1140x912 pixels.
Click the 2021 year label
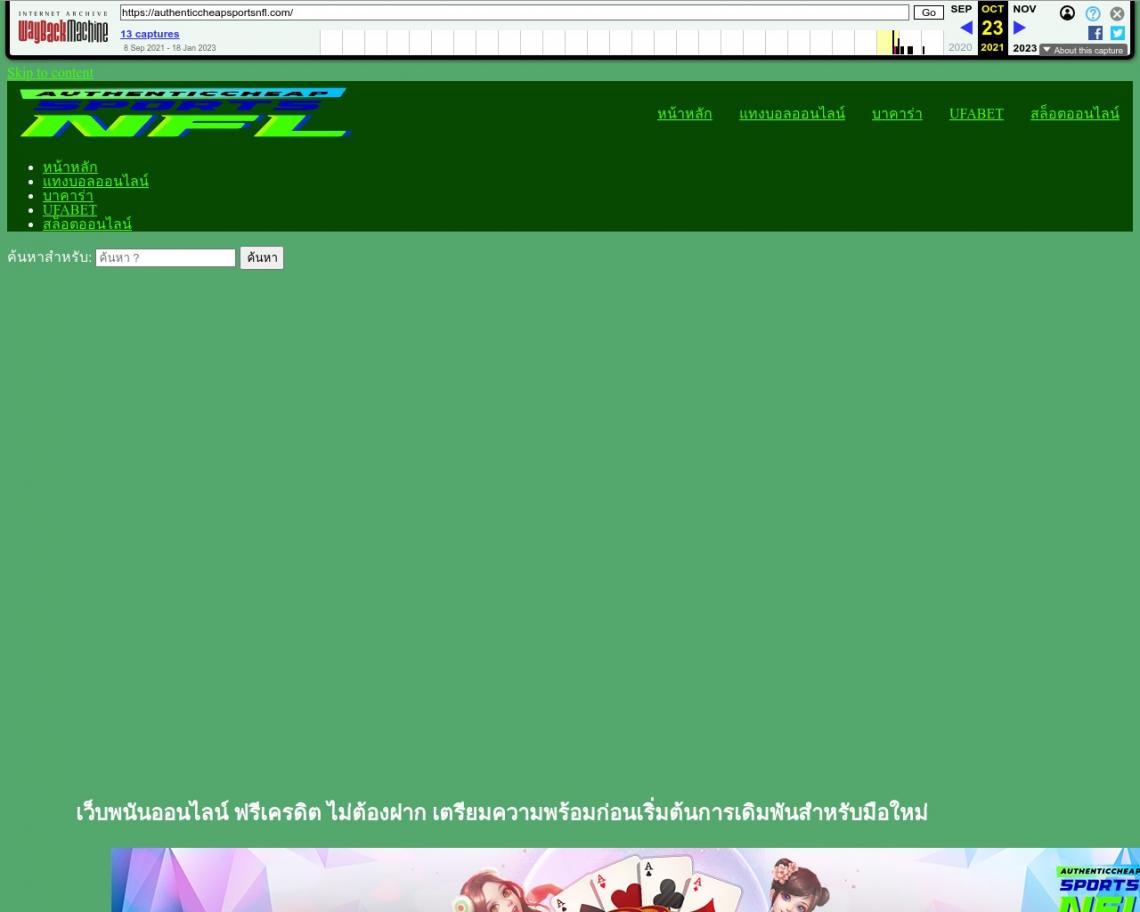pyautogui.click(x=992, y=47)
